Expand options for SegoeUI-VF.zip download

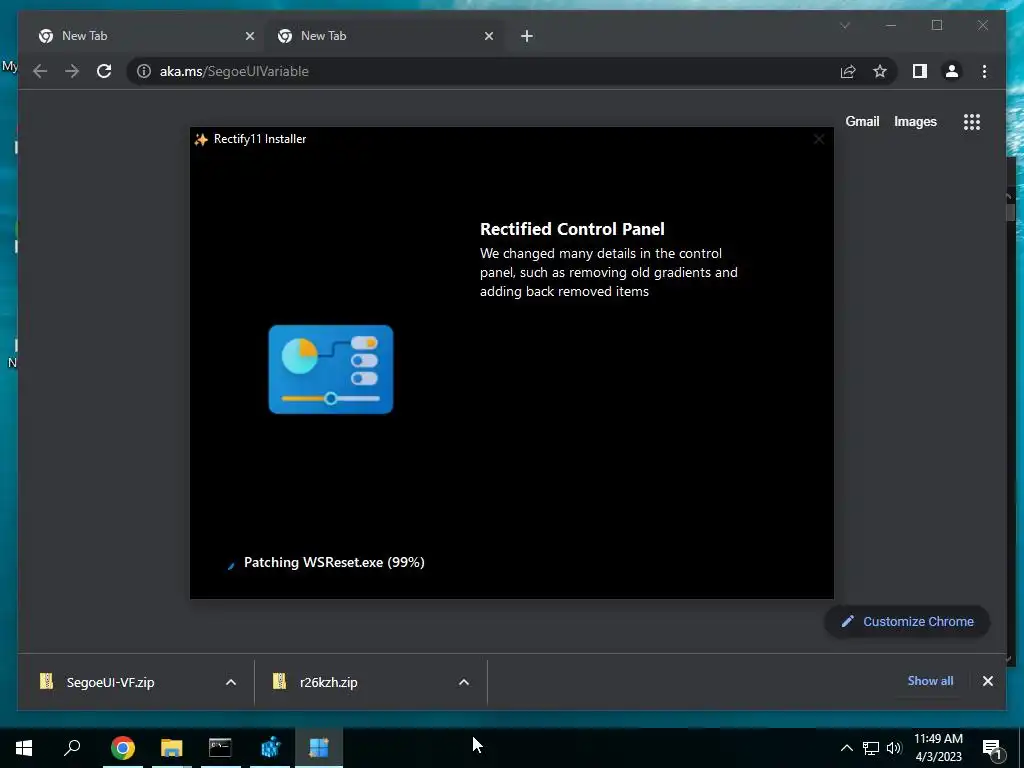coord(231,682)
